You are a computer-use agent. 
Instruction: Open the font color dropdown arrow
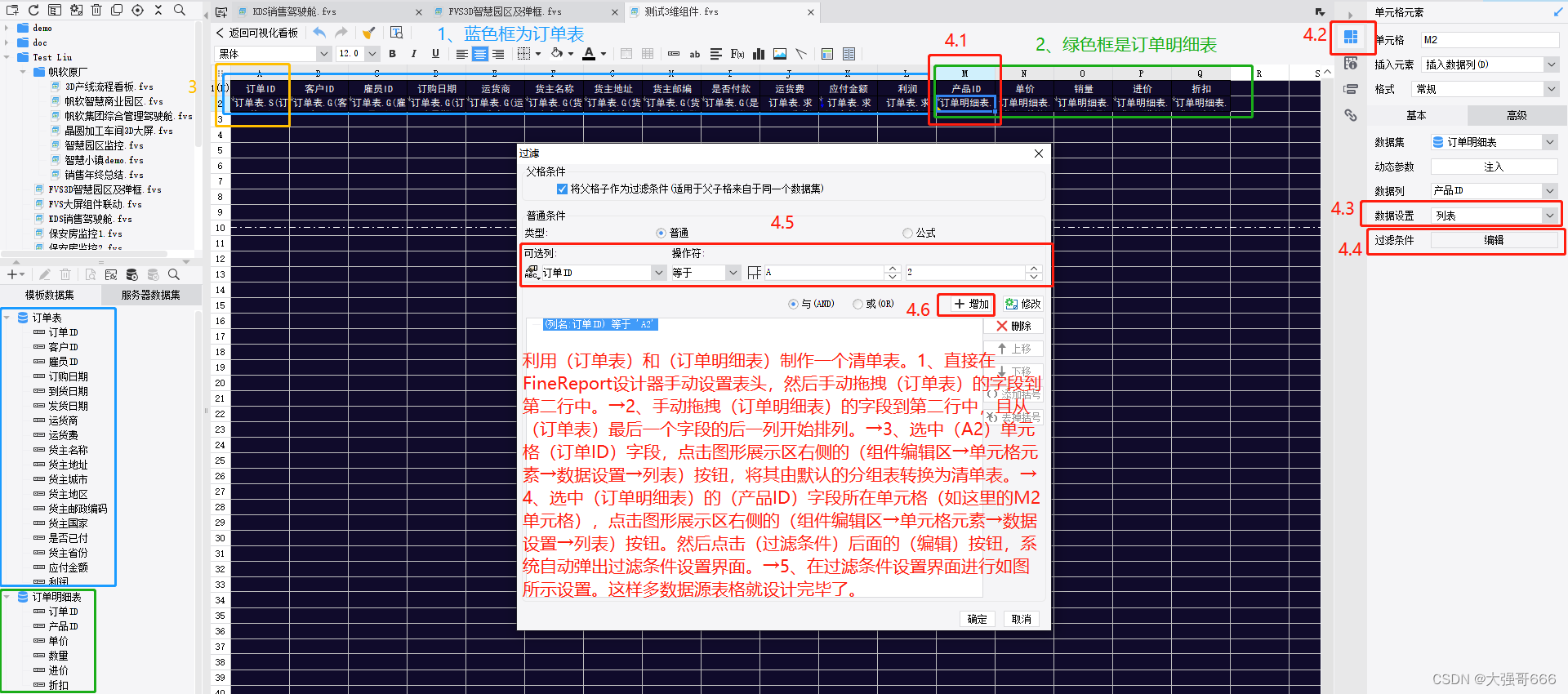coord(604,54)
